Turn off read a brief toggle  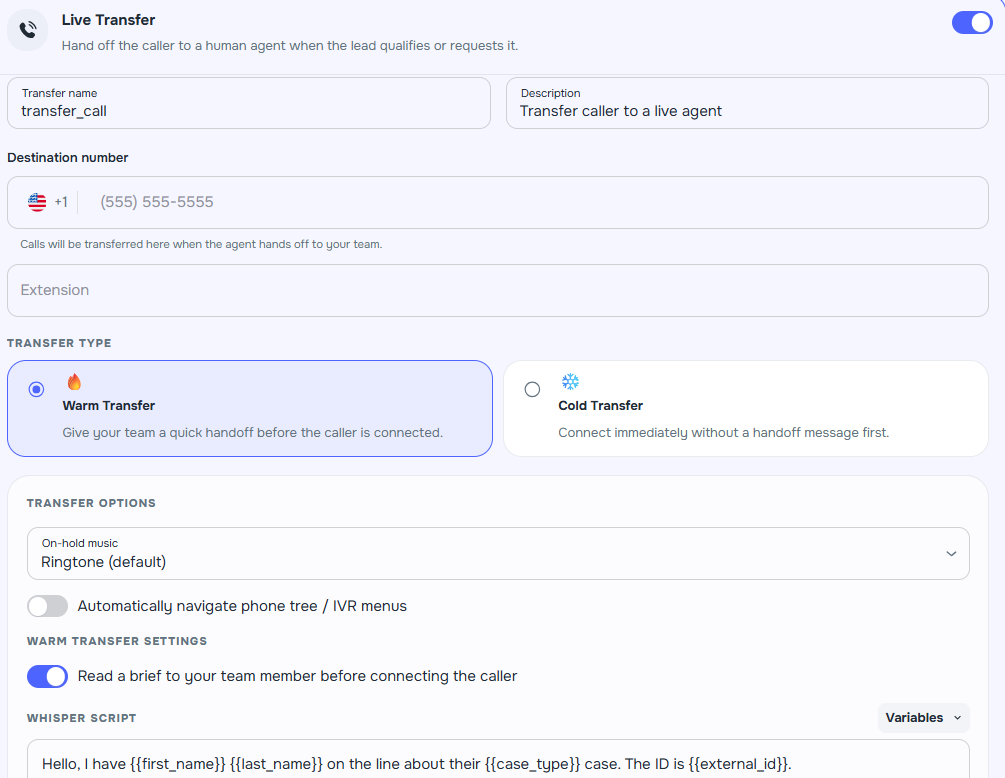[x=47, y=676]
